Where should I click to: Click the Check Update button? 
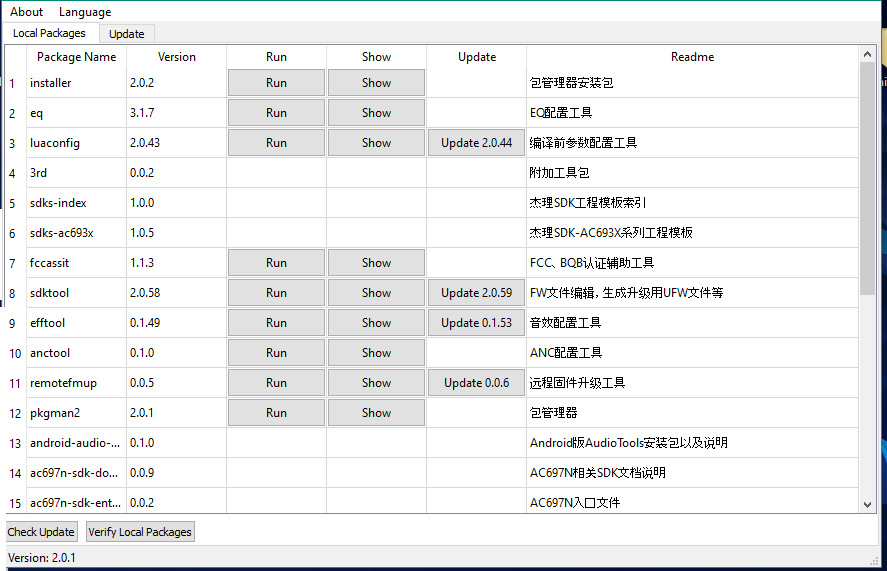41,532
